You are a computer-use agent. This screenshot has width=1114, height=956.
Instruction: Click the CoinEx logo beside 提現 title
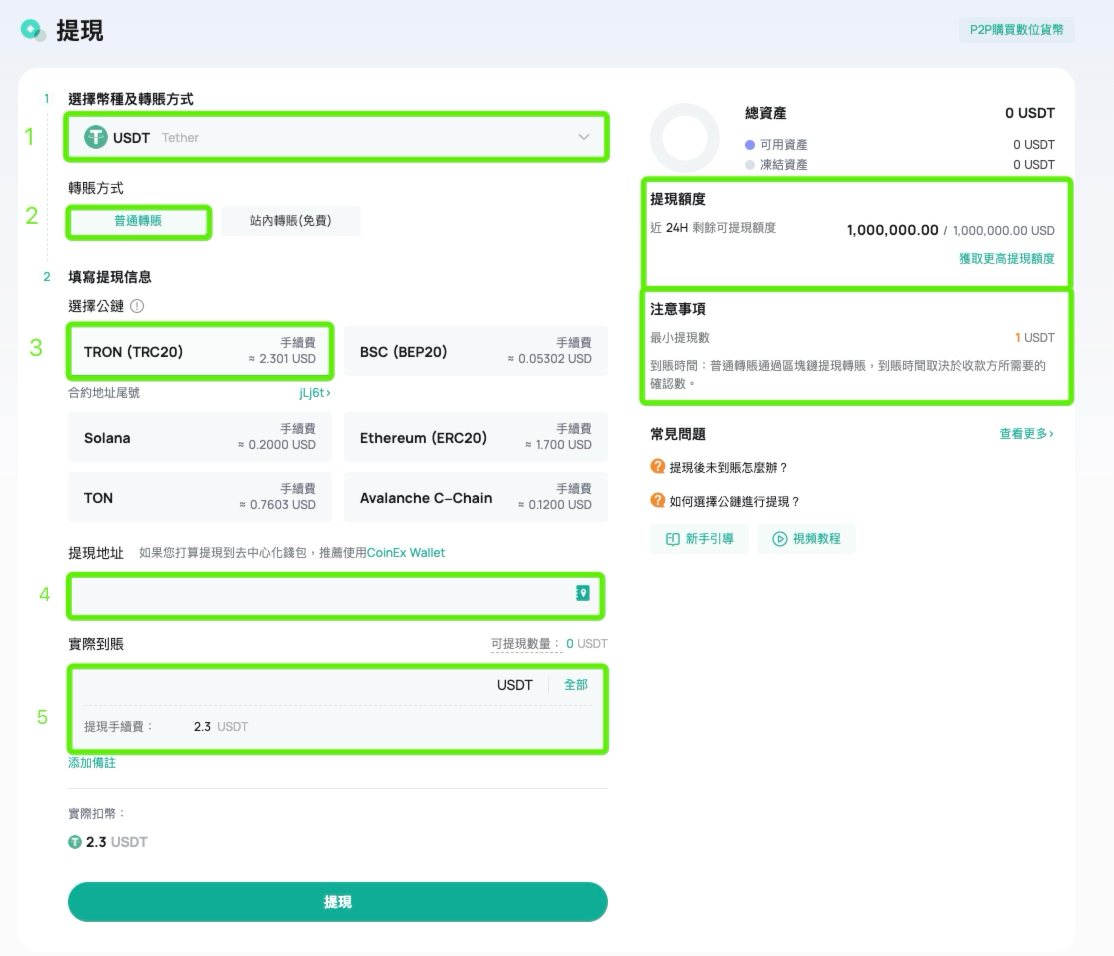coord(33,31)
